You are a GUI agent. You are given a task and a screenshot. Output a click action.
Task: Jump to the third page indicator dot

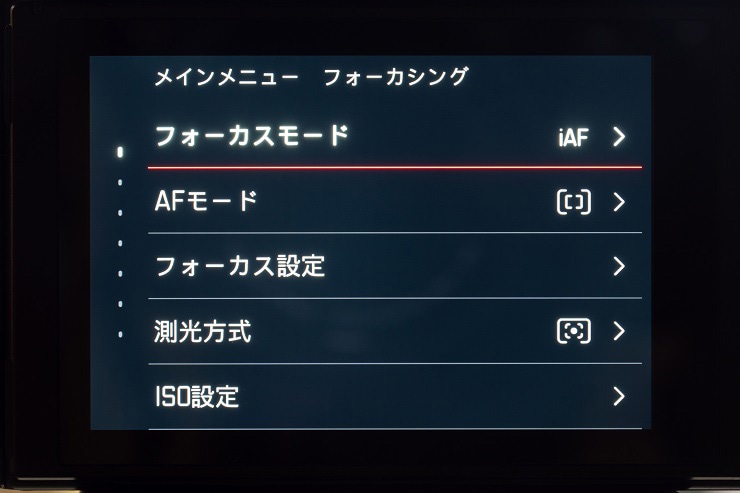click(120, 213)
